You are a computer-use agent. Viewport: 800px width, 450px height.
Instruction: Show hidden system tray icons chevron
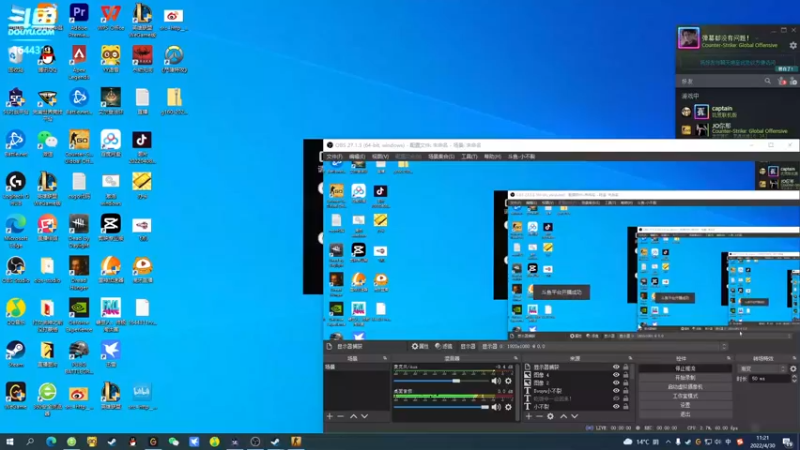(x=668, y=442)
